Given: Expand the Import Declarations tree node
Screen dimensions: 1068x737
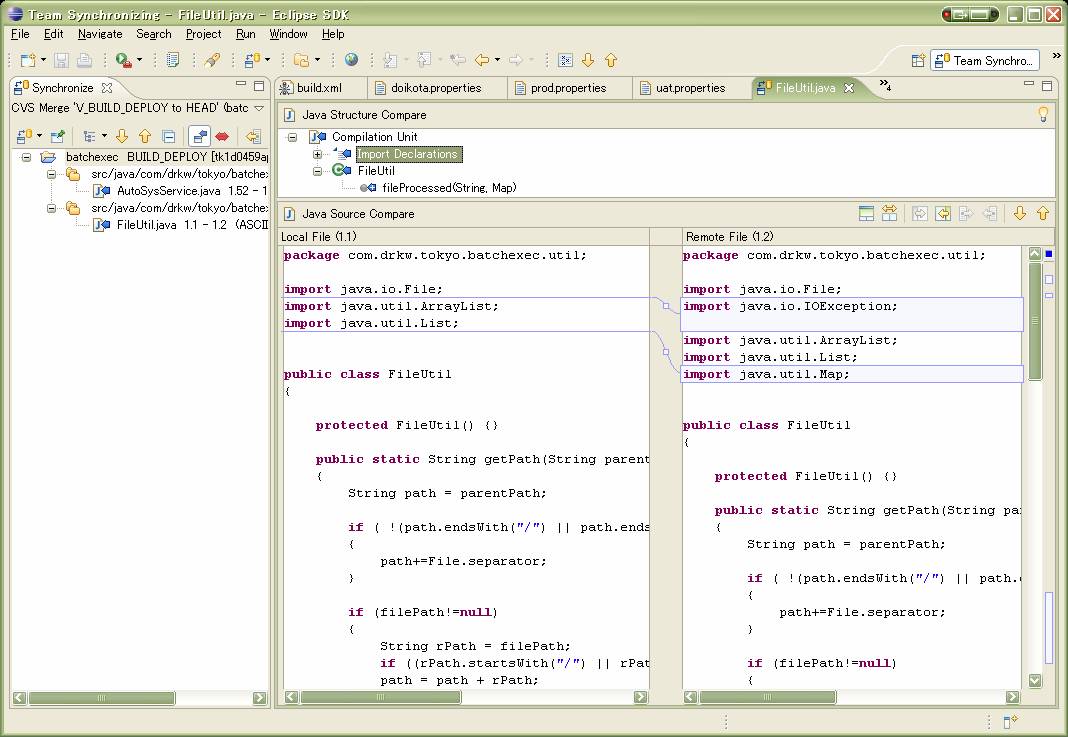Looking at the screenshot, I should click(318, 154).
